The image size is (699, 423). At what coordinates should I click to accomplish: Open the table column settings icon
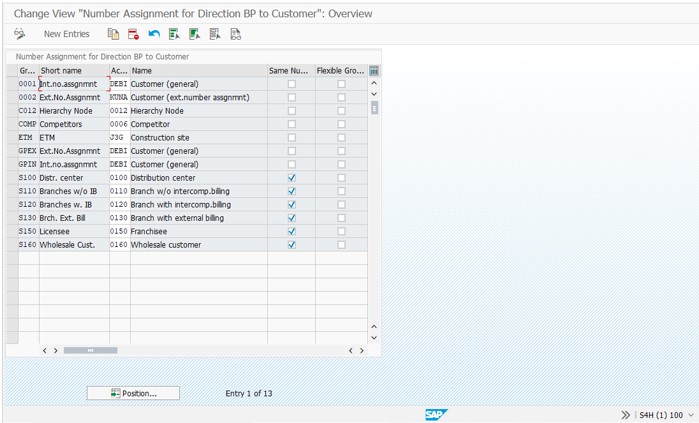374,70
